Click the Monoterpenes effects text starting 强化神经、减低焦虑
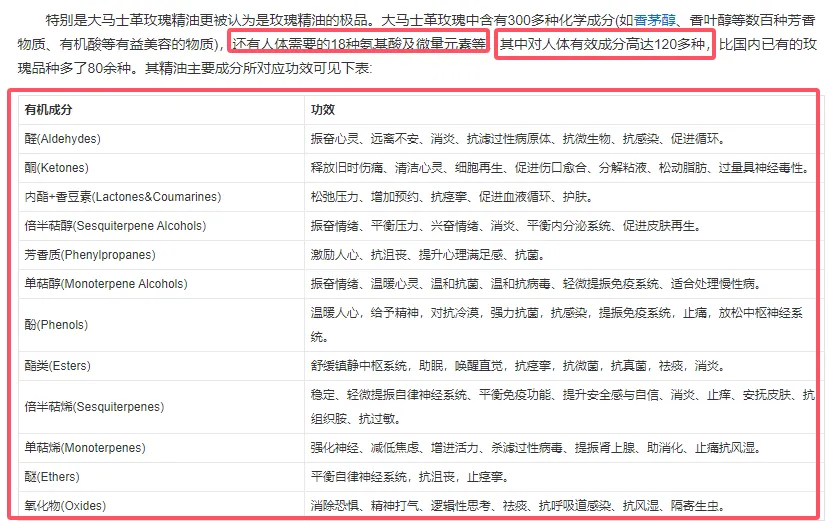Viewport: 833px width, 521px height. (x=536, y=448)
